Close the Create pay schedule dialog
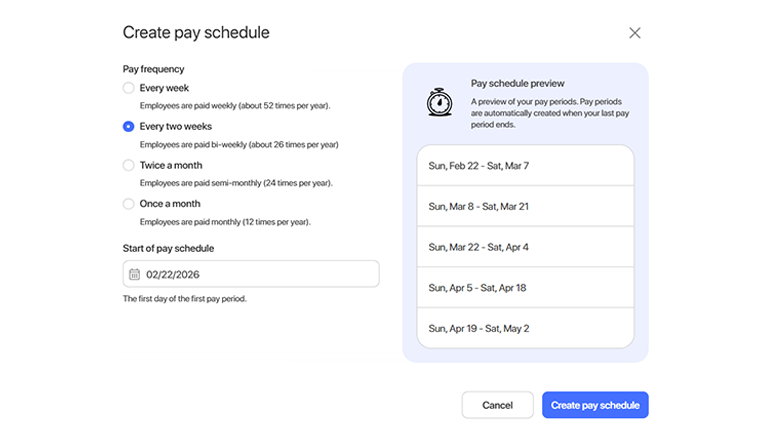This screenshot has width=758, height=430. 634,33
